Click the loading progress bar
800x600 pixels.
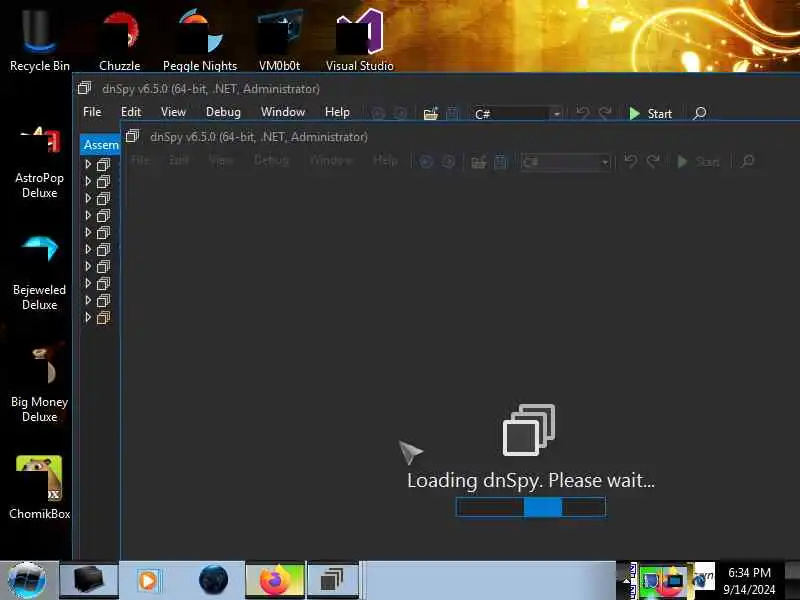tap(531, 507)
